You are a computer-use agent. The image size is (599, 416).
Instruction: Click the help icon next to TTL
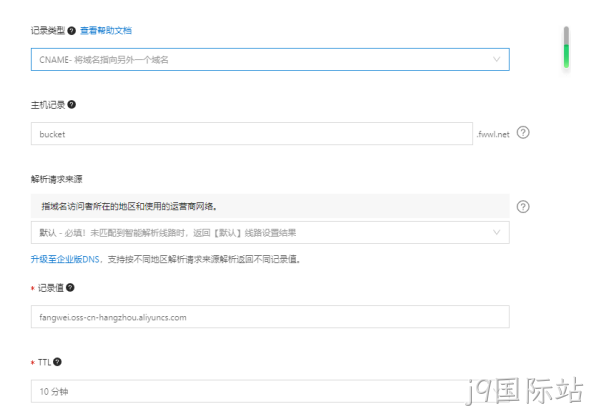pos(57,362)
